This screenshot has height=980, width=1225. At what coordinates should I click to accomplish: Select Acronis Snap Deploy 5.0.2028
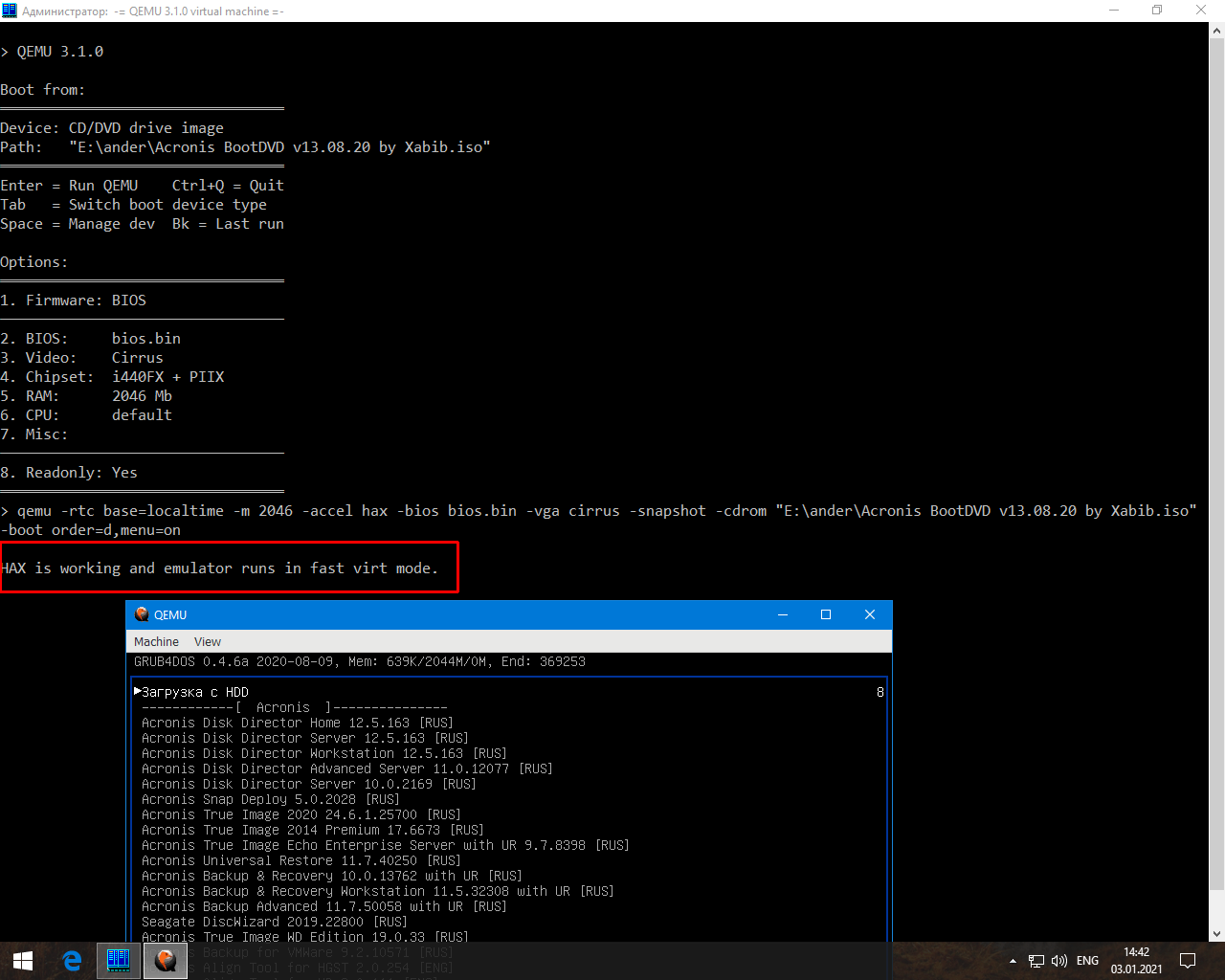tap(271, 799)
